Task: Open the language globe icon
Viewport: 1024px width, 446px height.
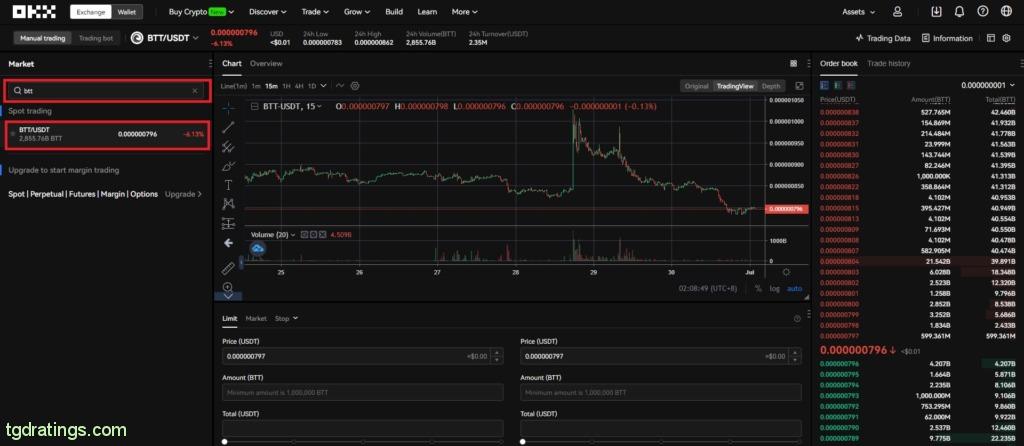Action: [1006, 12]
